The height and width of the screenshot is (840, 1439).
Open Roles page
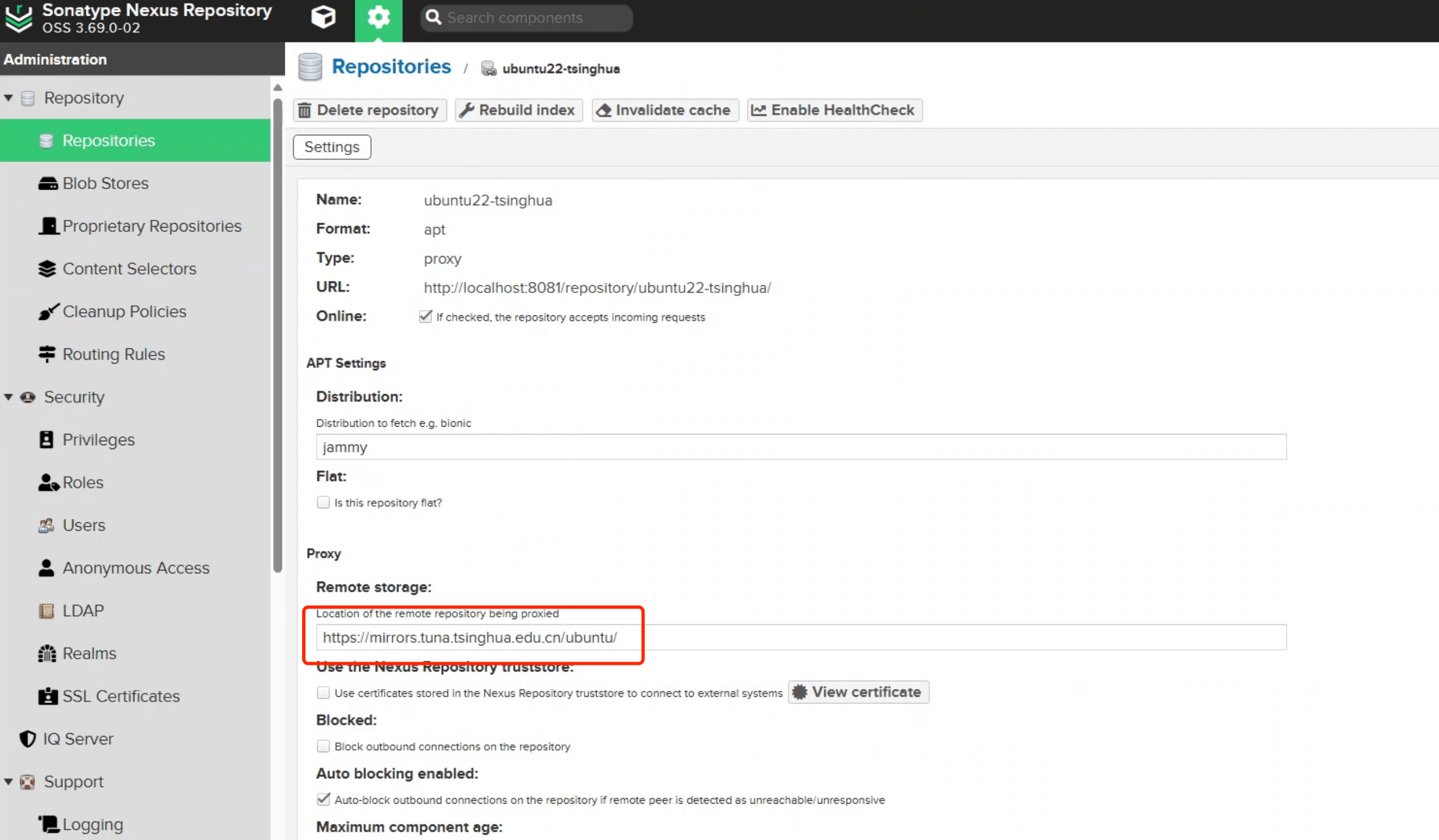point(83,483)
